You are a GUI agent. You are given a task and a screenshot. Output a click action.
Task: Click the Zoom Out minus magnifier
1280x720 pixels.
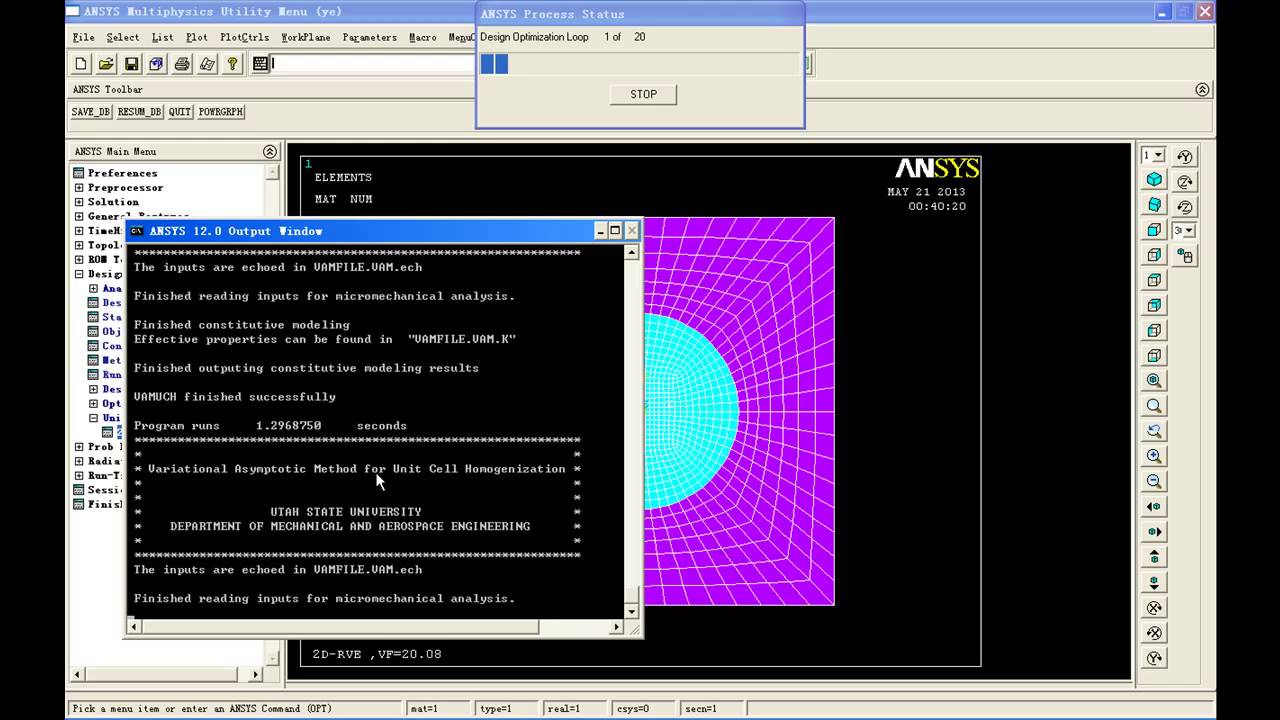[1154, 481]
